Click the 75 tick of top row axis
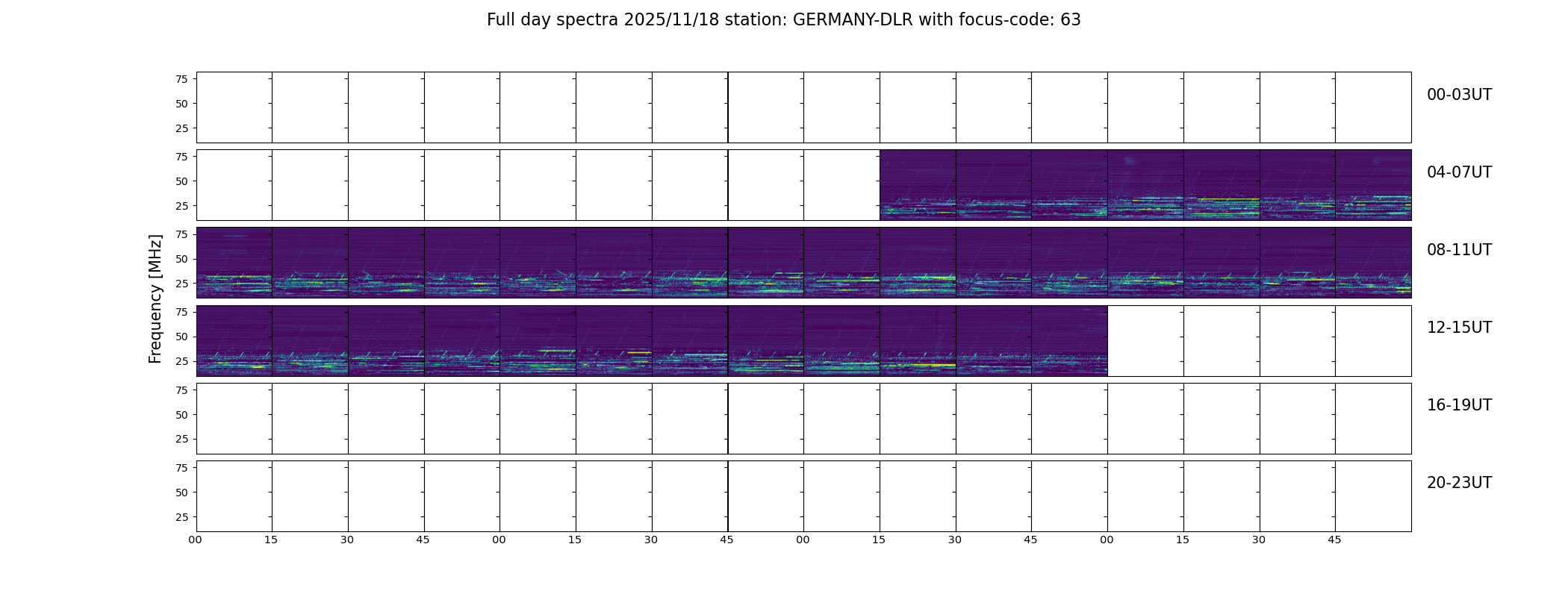The width and height of the screenshot is (1568, 597). (181, 79)
